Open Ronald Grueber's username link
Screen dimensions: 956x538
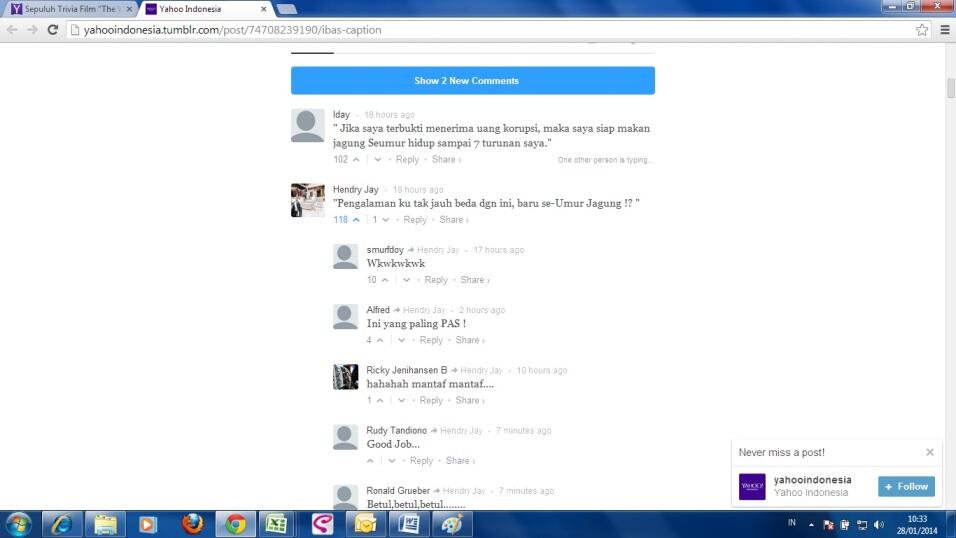398,491
